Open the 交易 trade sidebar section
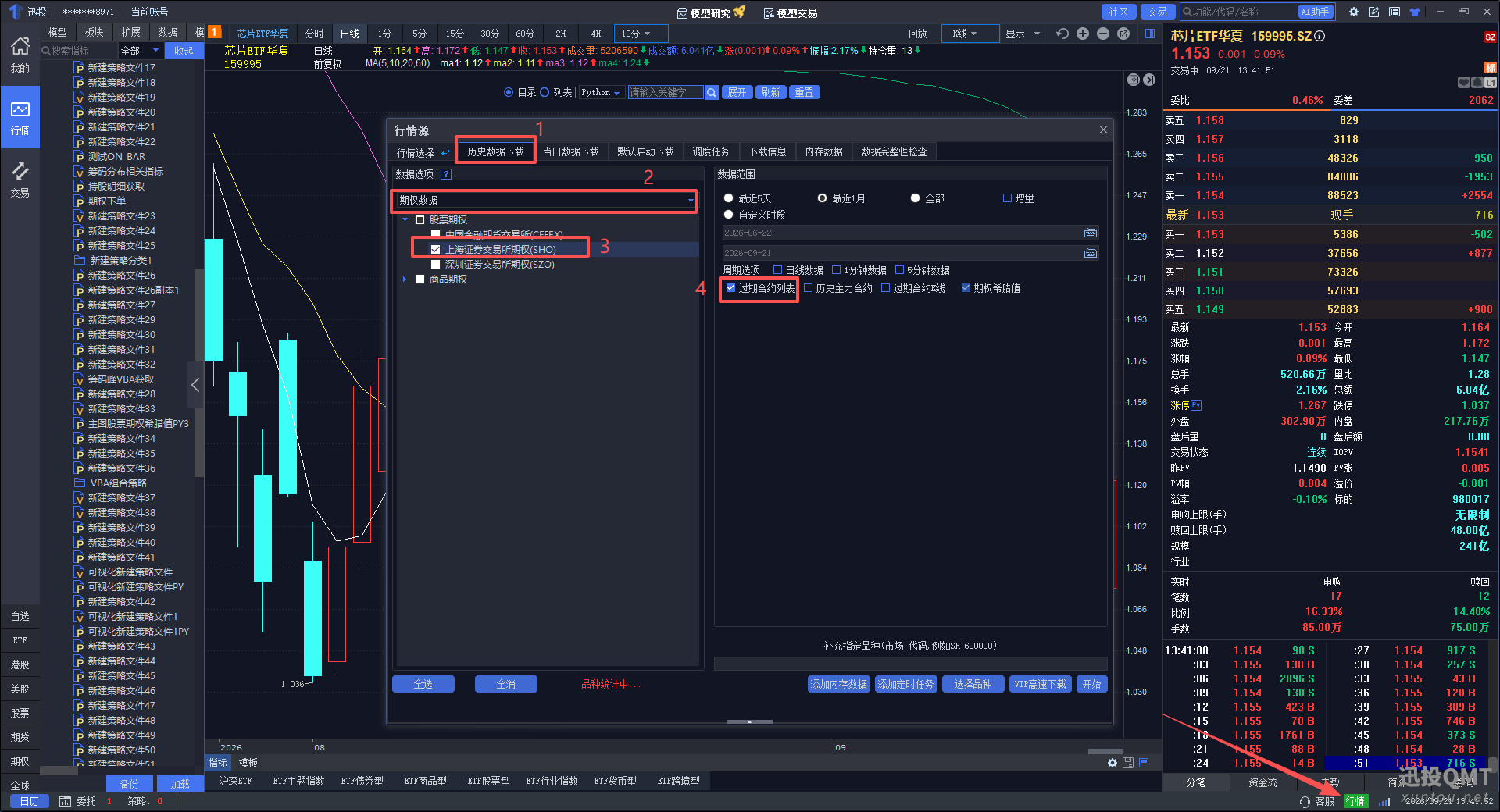 pyautogui.click(x=20, y=180)
